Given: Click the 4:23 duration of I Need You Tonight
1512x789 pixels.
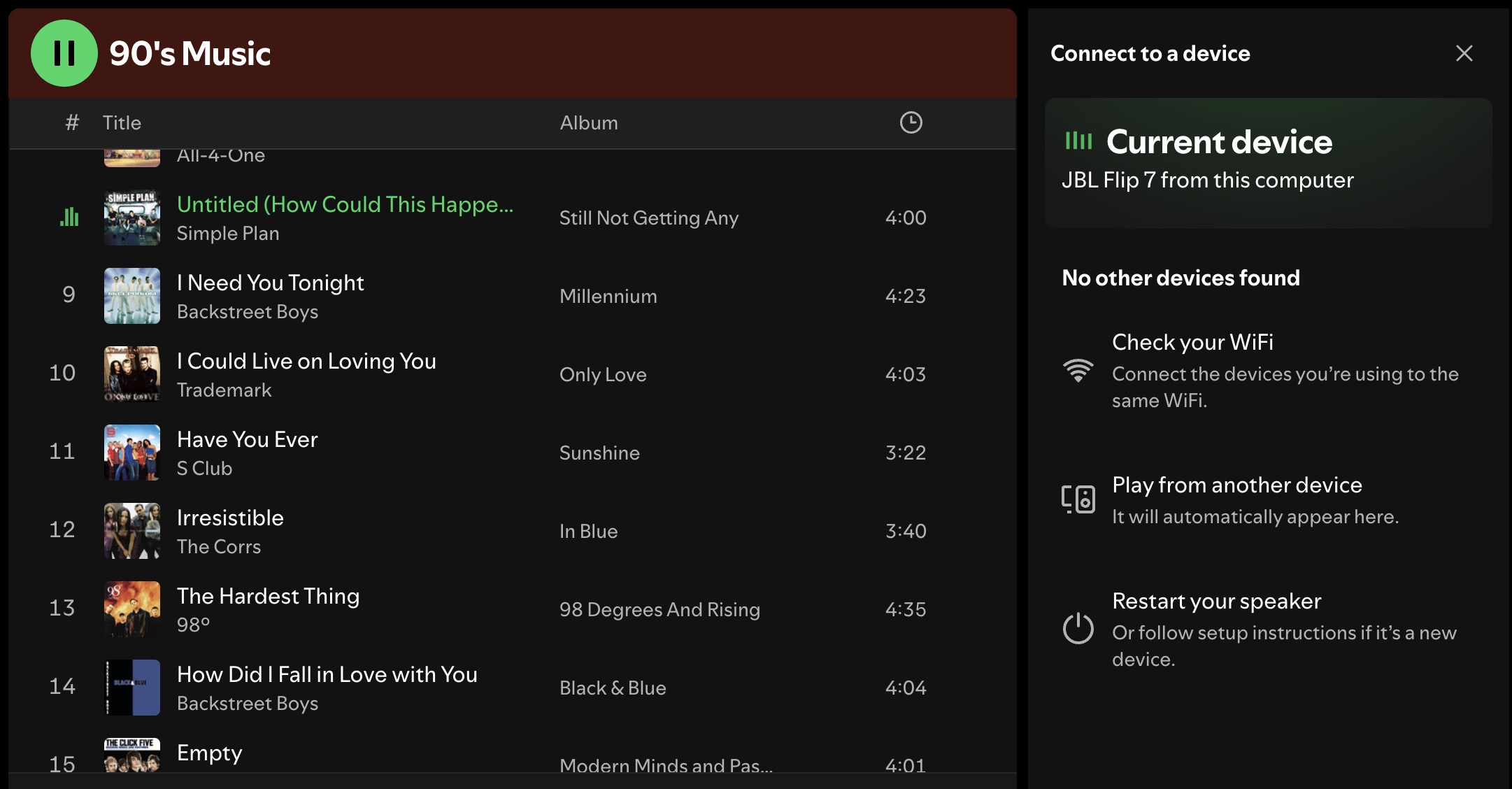Looking at the screenshot, I should pos(906,296).
